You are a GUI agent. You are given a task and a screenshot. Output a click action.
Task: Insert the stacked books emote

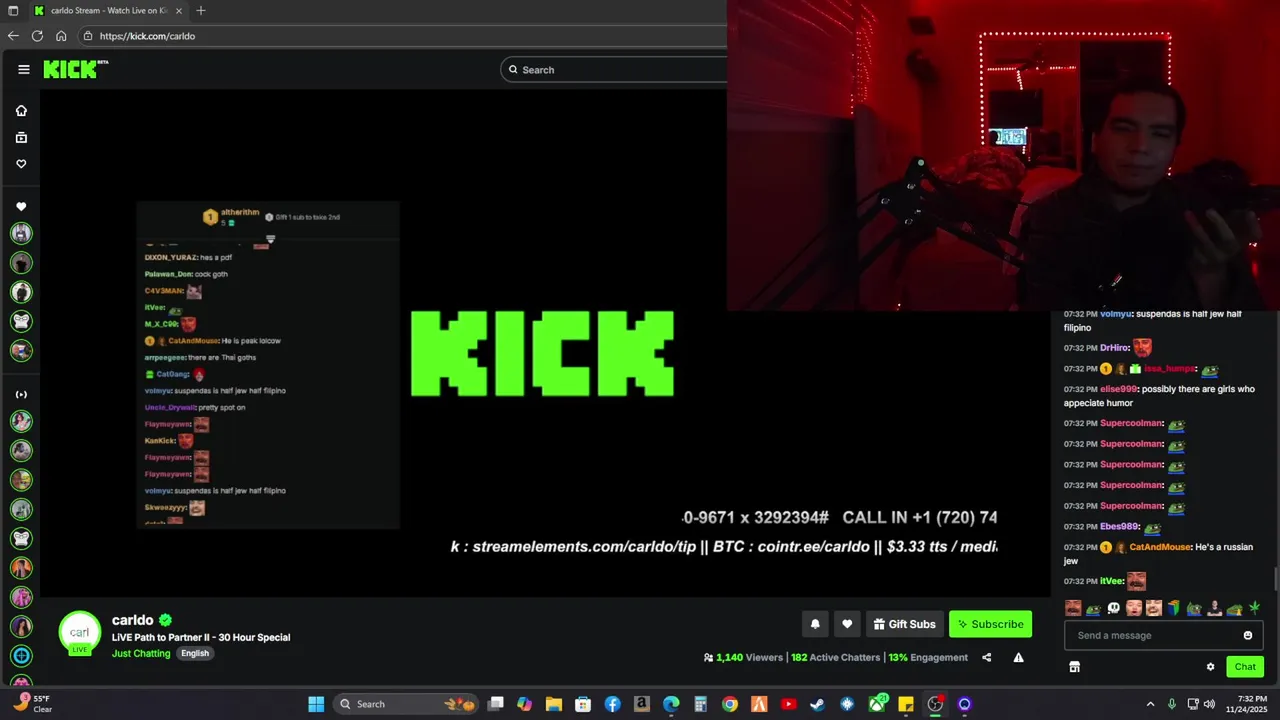1174,608
